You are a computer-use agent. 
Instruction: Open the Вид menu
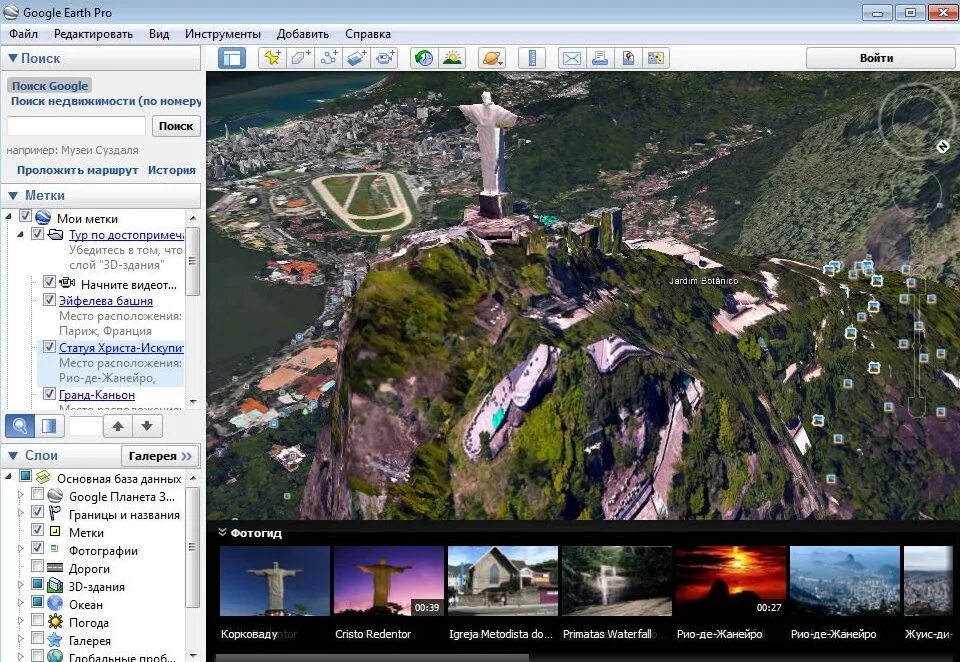pos(159,34)
